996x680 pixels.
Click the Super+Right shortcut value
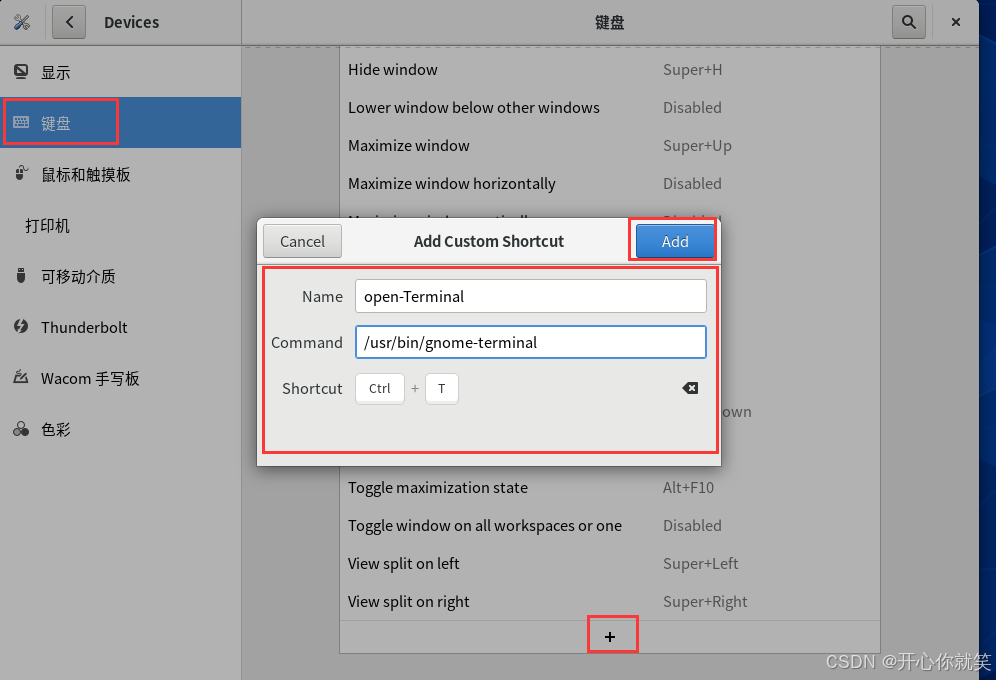coord(704,602)
